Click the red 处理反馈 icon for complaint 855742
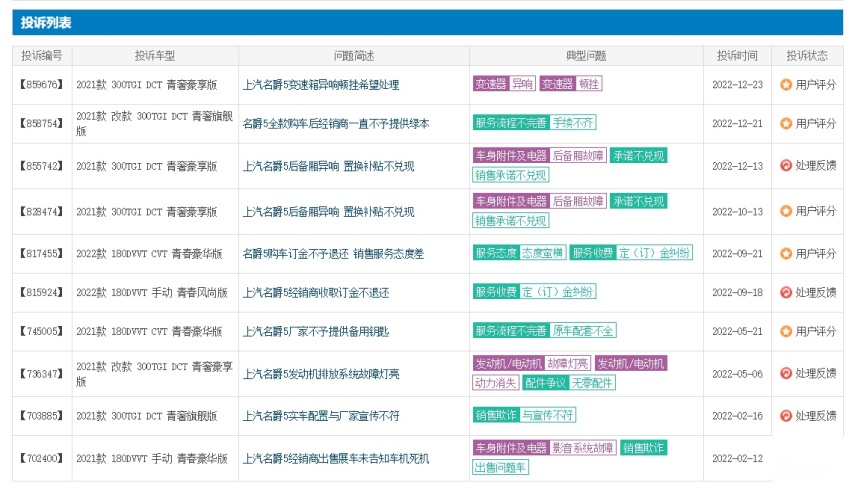 (786, 165)
